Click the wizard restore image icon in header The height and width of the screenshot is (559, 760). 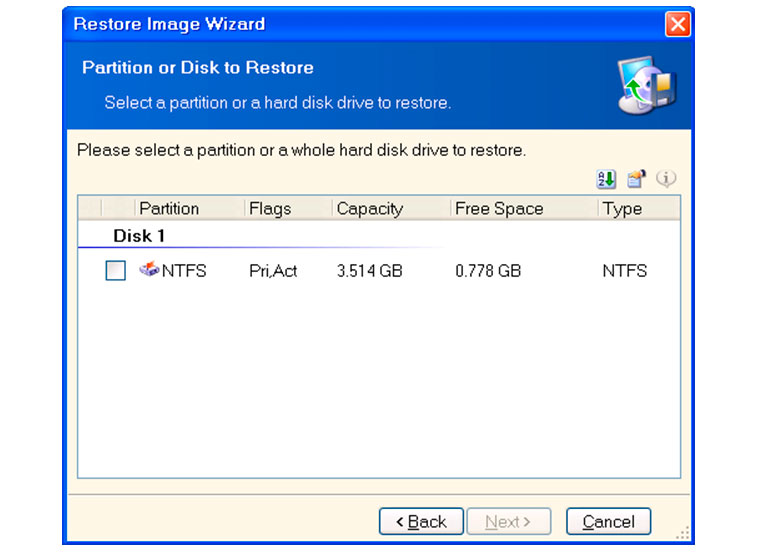pos(646,85)
